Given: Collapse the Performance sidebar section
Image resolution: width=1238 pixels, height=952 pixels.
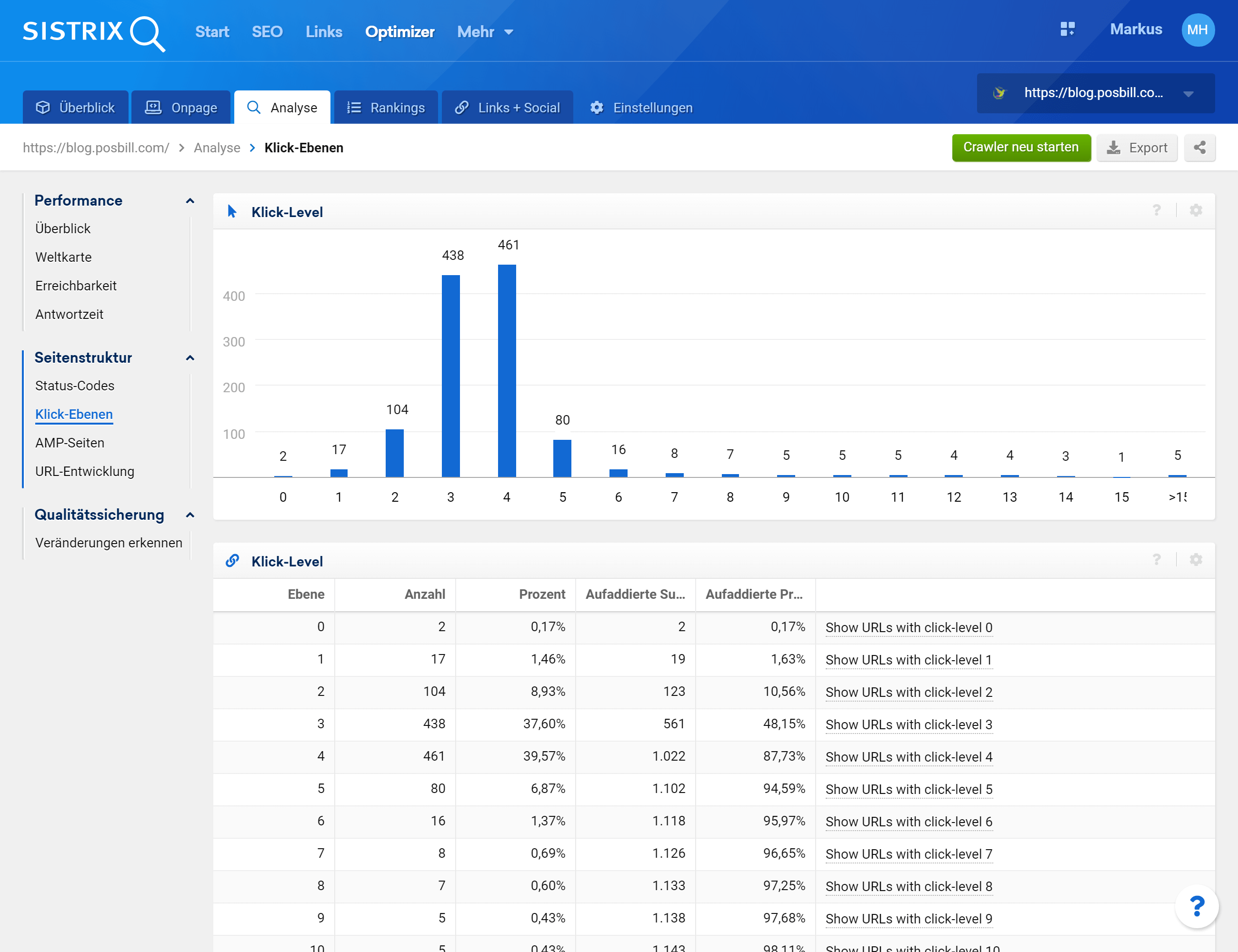Looking at the screenshot, I should tap(190, 201).
